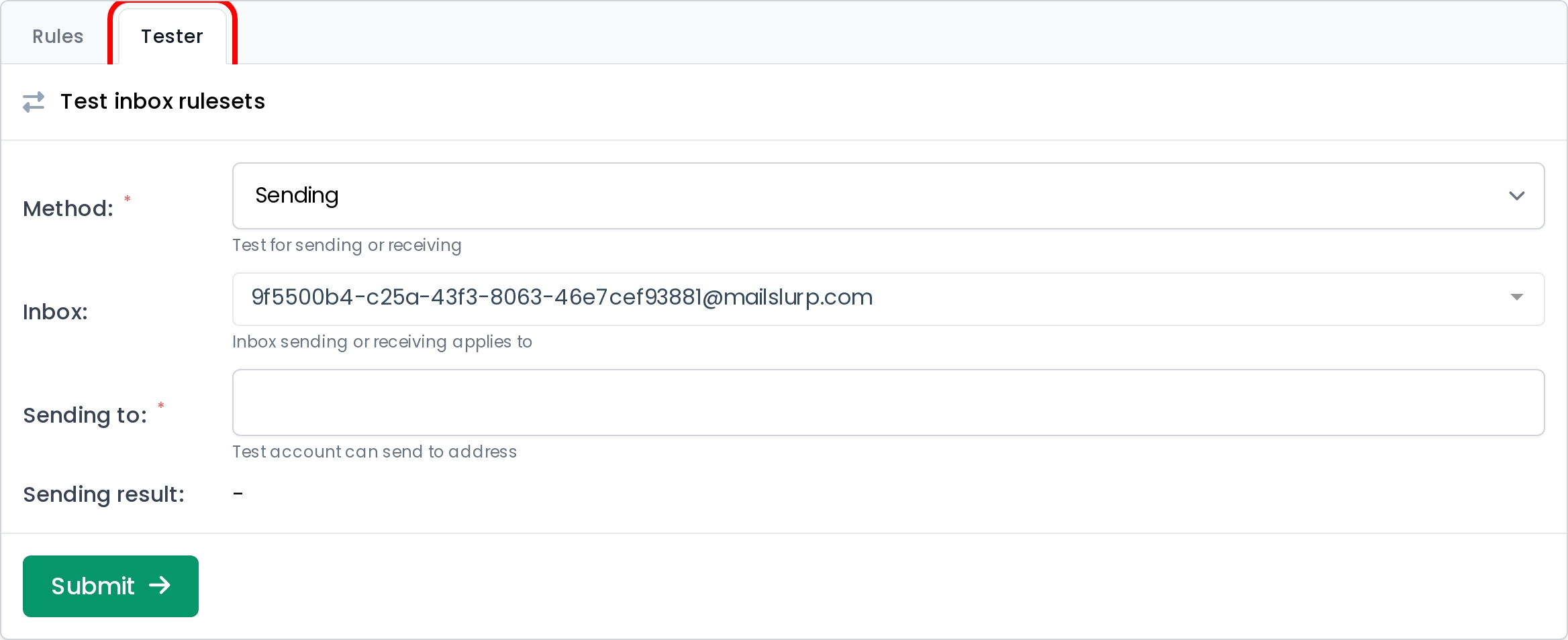Screen dimensions: 1568x640
Task: Switch to the Rules tab
Action: [57, 36]
